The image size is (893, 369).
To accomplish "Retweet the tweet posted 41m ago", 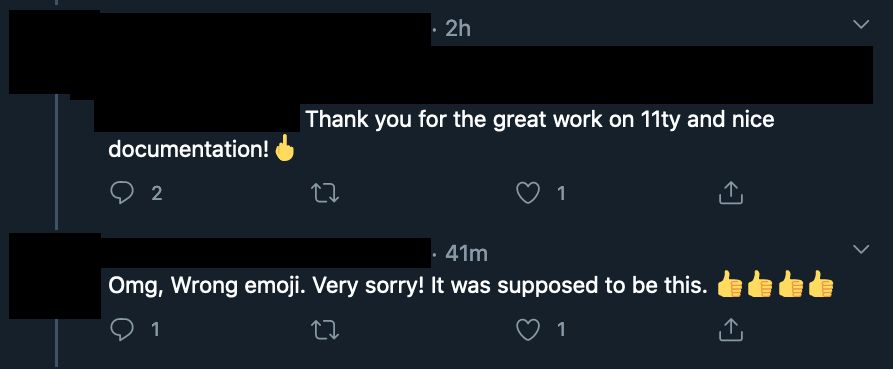I will pos(326,330).
